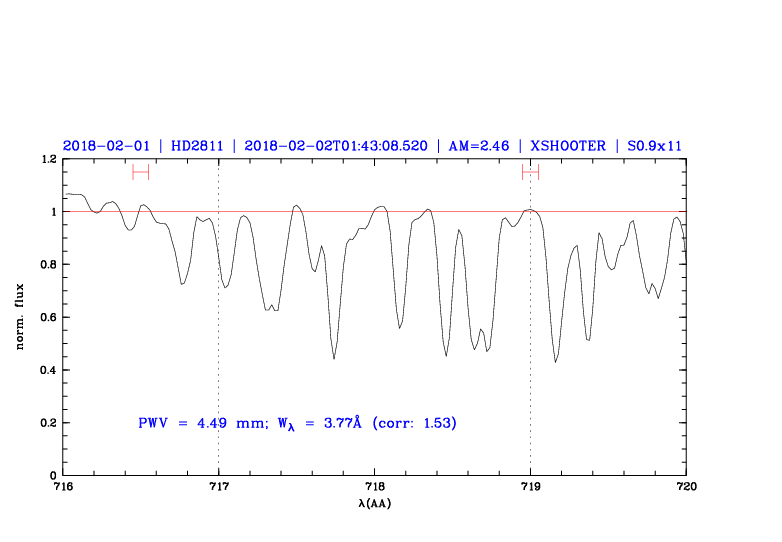Click the 720 x-axis tick label
The width and height of the screenshot is (782, 542).
[x=686, y=487]
